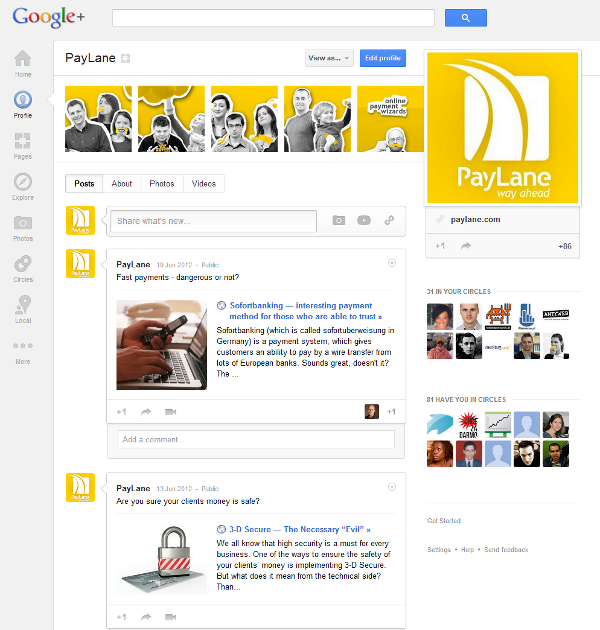Share the 3-D Secure post
This screenshot has width=600, height=630.
[x=146, y=617]
